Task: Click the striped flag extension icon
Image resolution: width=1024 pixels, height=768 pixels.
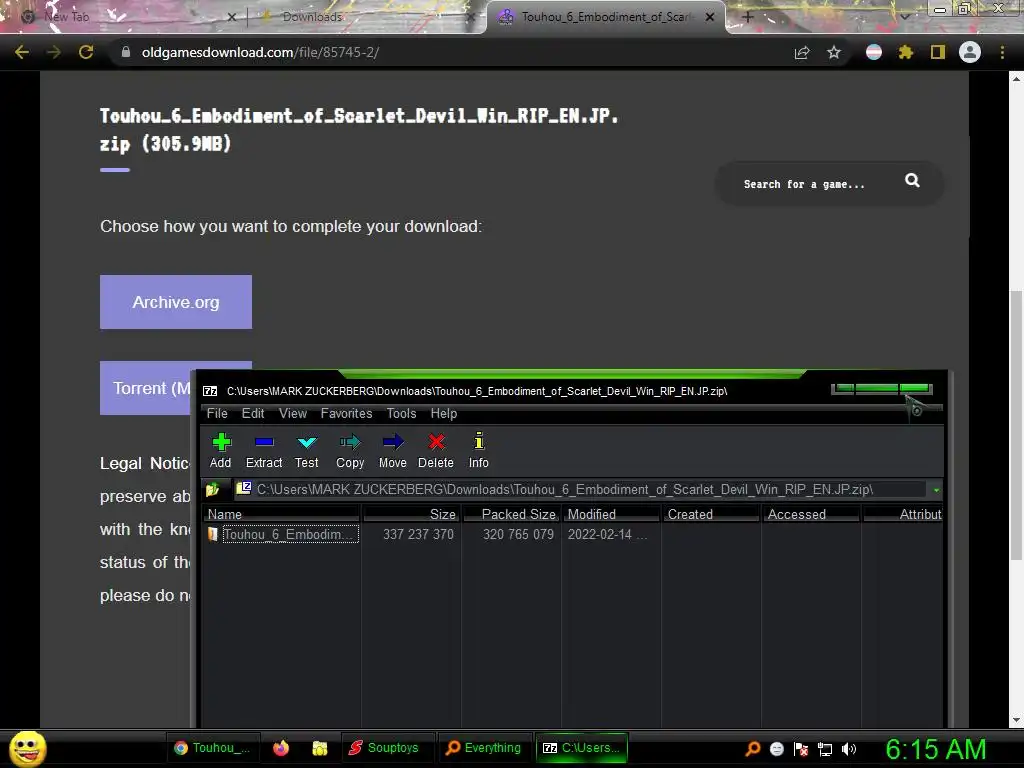Action: [x=874, y=52]
